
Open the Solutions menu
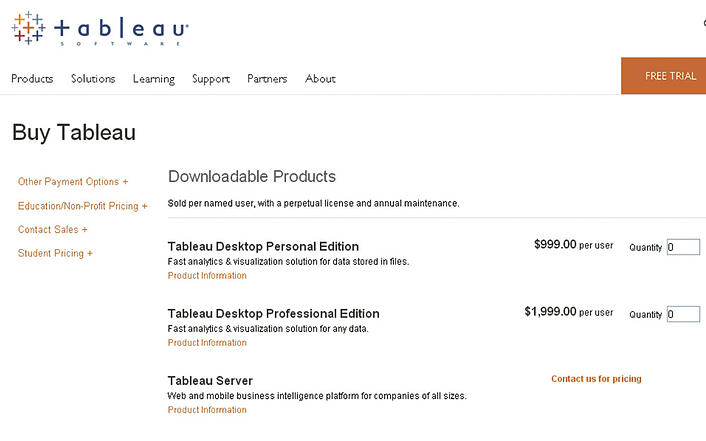[x=93, y=79]
